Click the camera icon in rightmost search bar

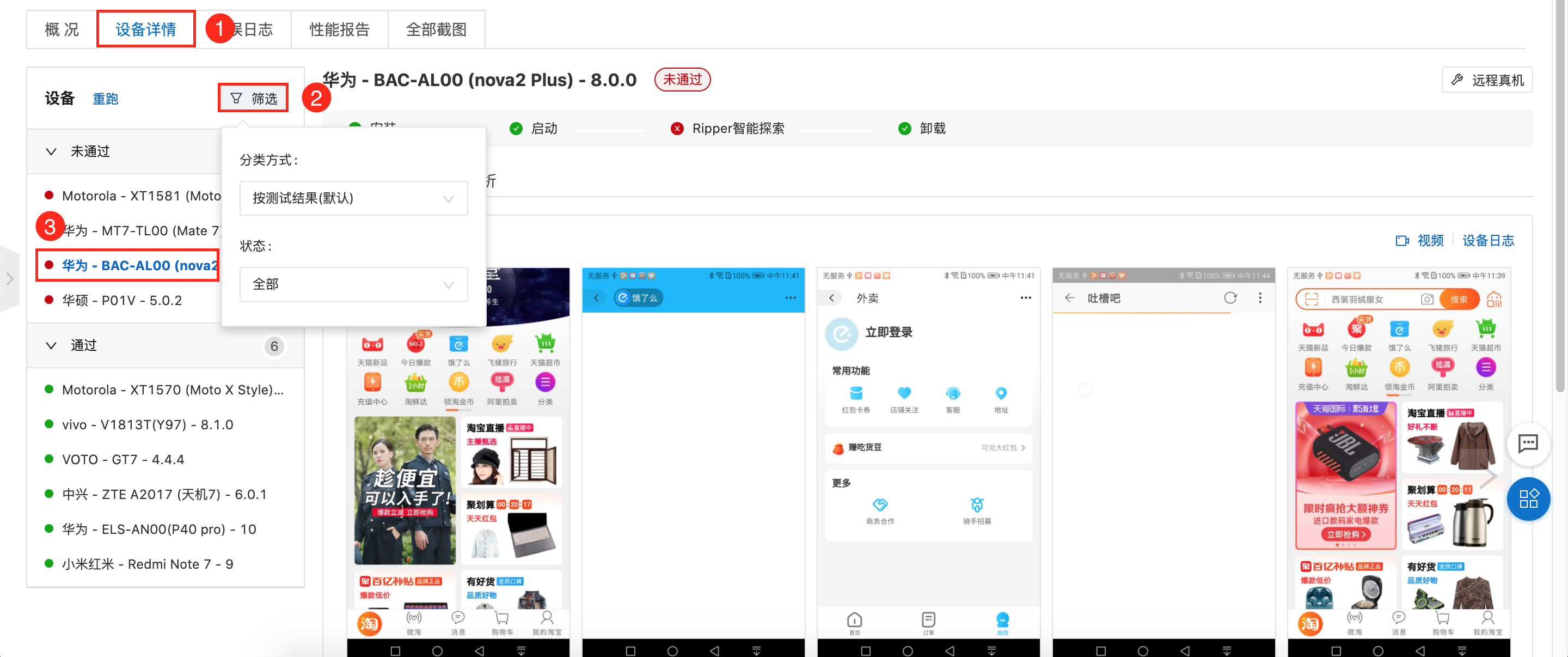(x=1427, y=299)
